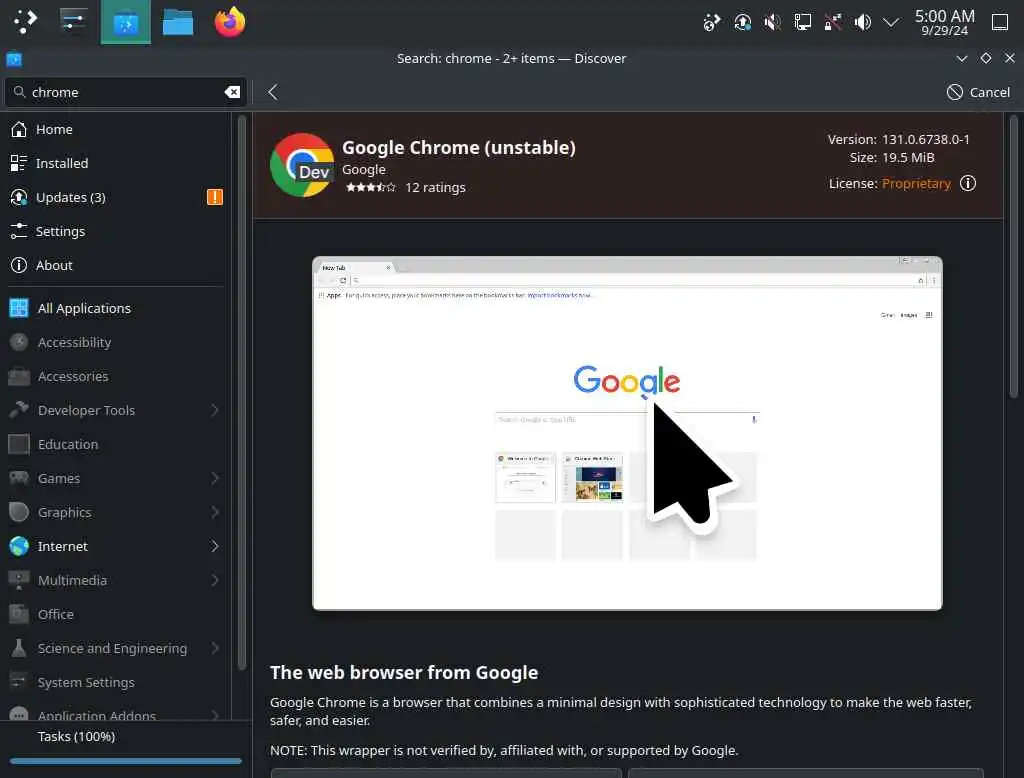Viewport: 1024px width, 778px height.
Task: Open the audio volume tray icon
Action: 863,23
